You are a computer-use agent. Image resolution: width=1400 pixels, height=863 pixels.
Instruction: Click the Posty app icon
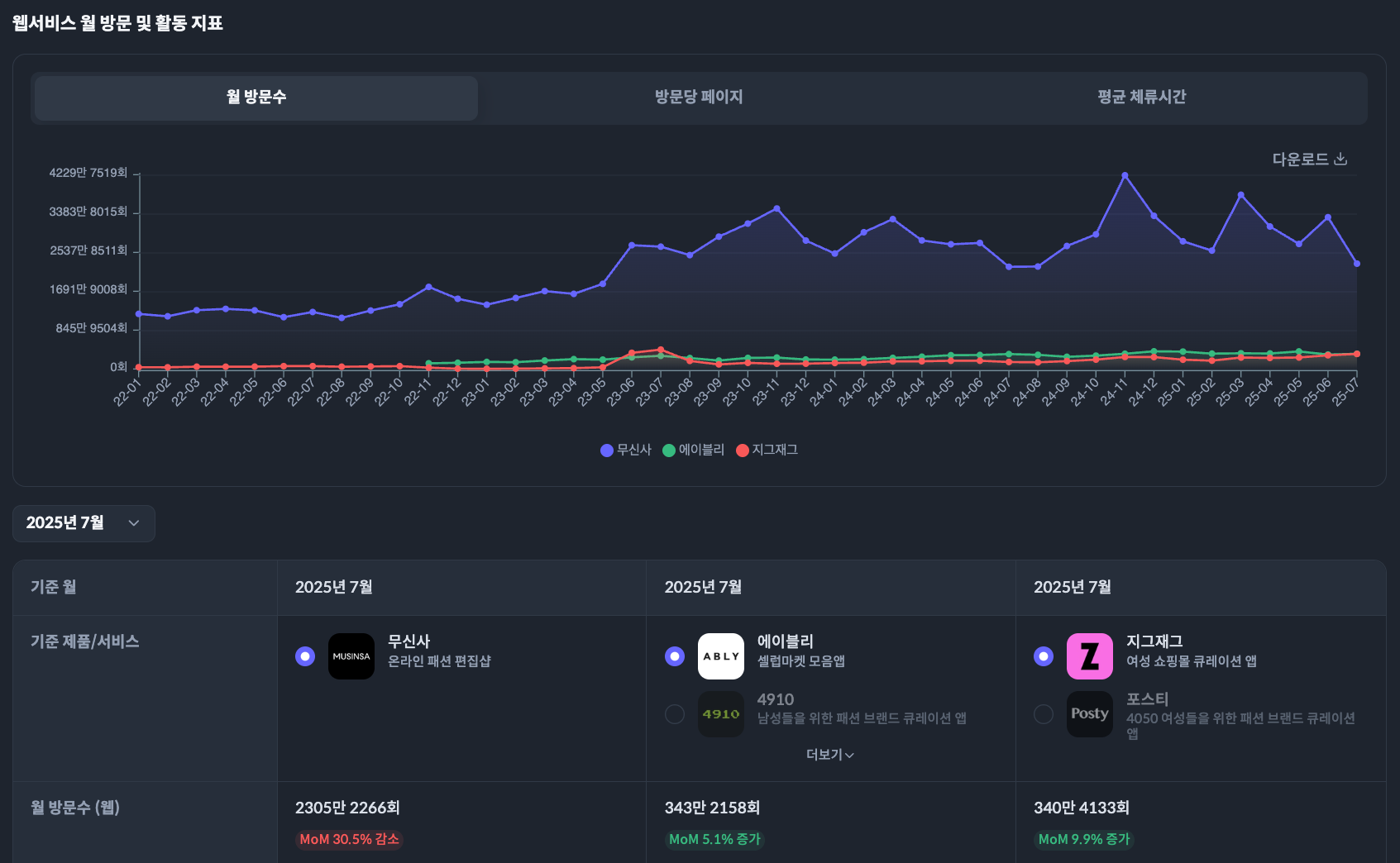1090,713
